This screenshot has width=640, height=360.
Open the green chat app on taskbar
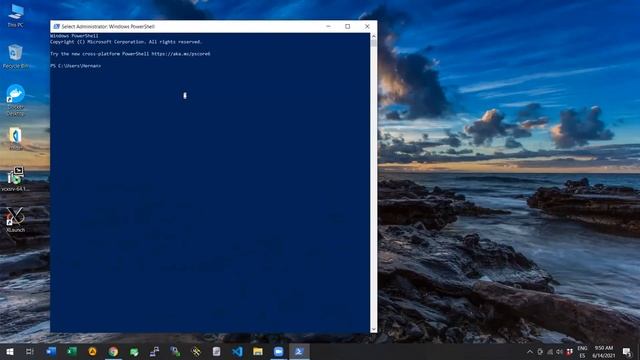click(134, 351)
